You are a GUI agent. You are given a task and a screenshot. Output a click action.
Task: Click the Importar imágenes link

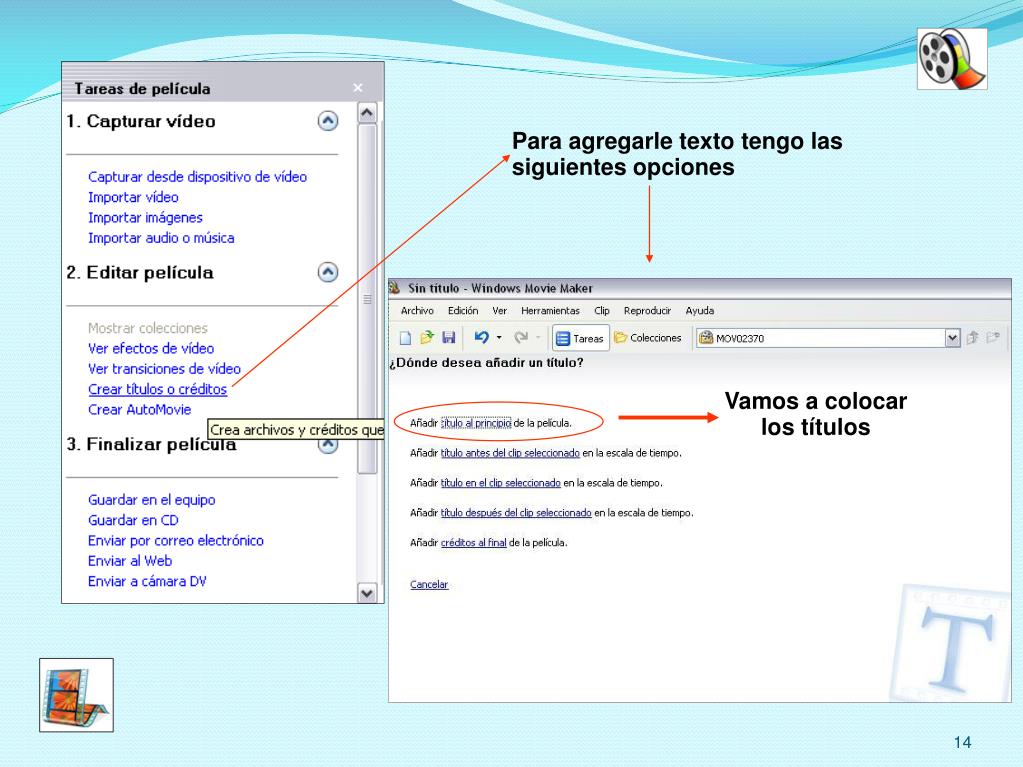point(145,217)
